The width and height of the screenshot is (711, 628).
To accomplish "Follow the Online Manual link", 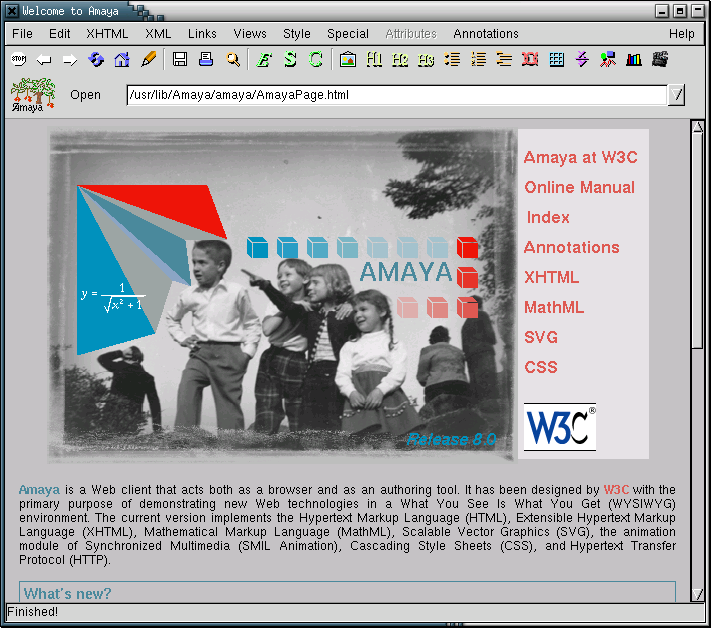I will point(579,187).
